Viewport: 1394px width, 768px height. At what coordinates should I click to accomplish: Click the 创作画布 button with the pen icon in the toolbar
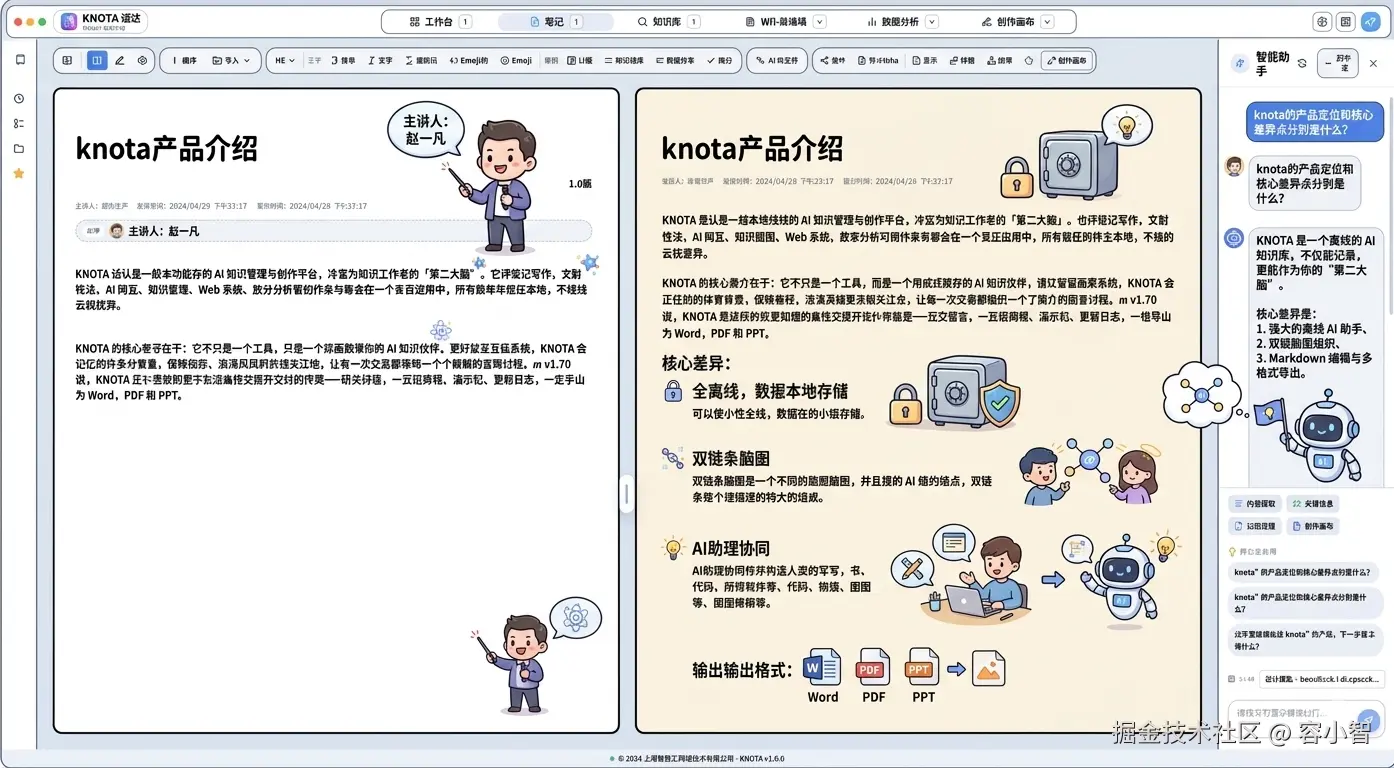pyautogui.click(x=1067, y=60)
